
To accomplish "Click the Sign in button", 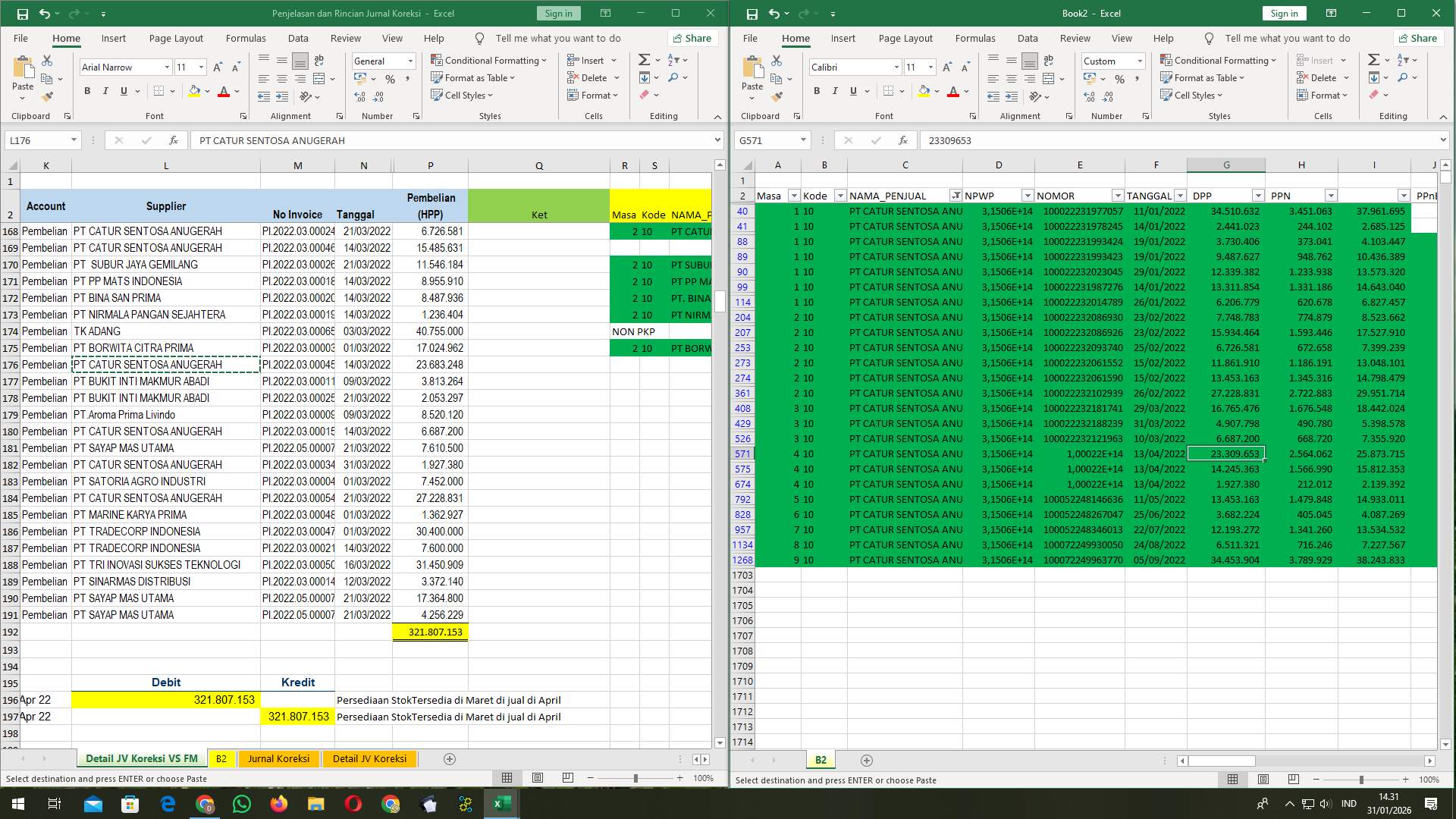I will click(x=558, y=13).
